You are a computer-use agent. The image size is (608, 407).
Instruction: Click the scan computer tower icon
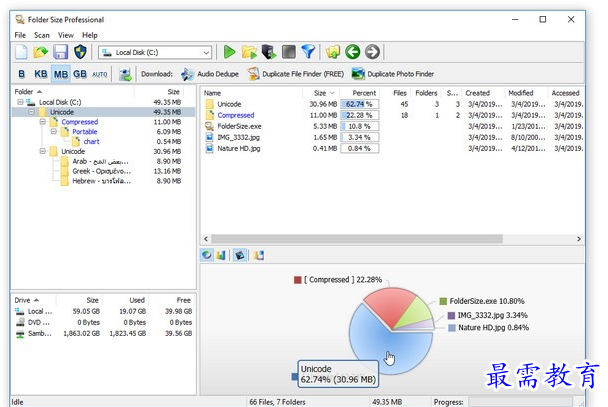point(269,52)
